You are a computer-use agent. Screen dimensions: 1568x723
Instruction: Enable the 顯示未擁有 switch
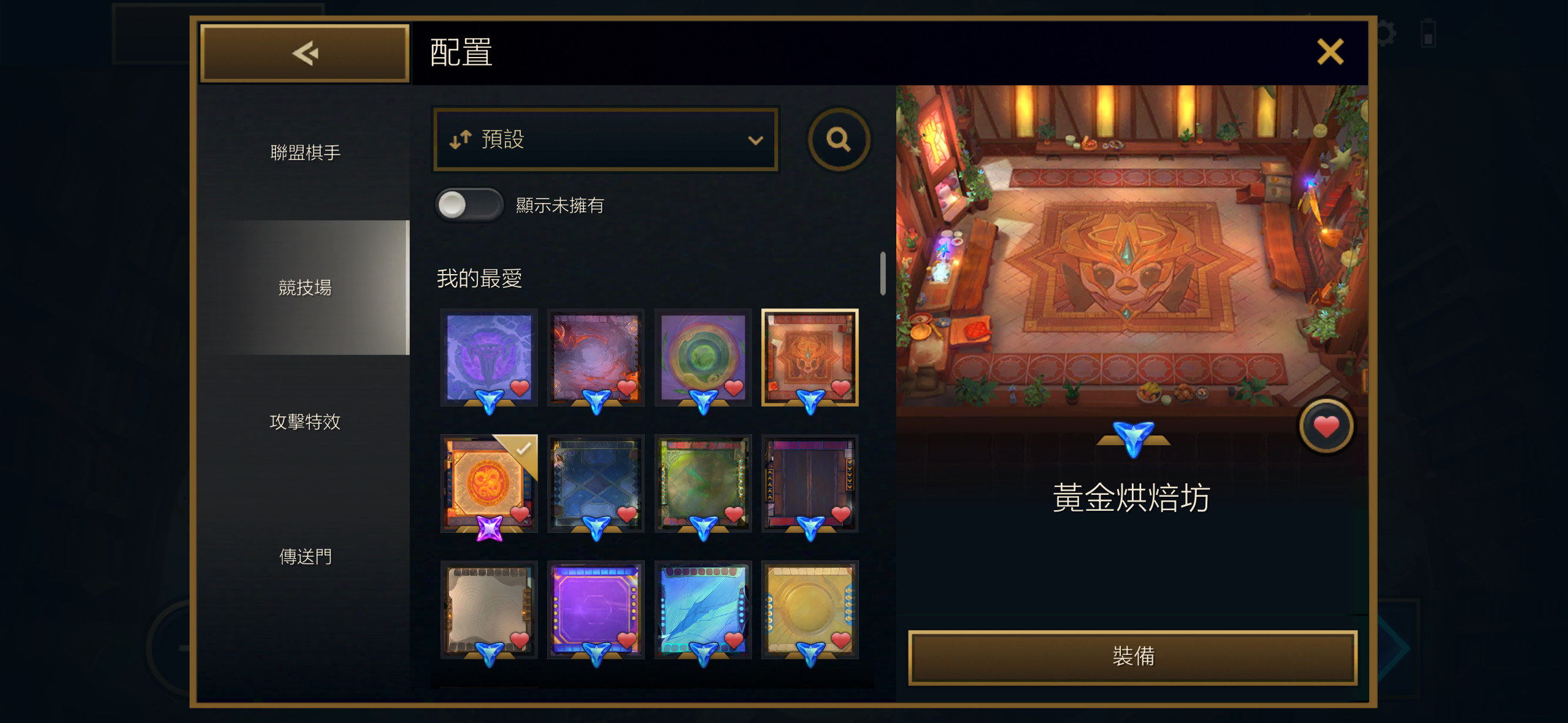coord(469,205)
